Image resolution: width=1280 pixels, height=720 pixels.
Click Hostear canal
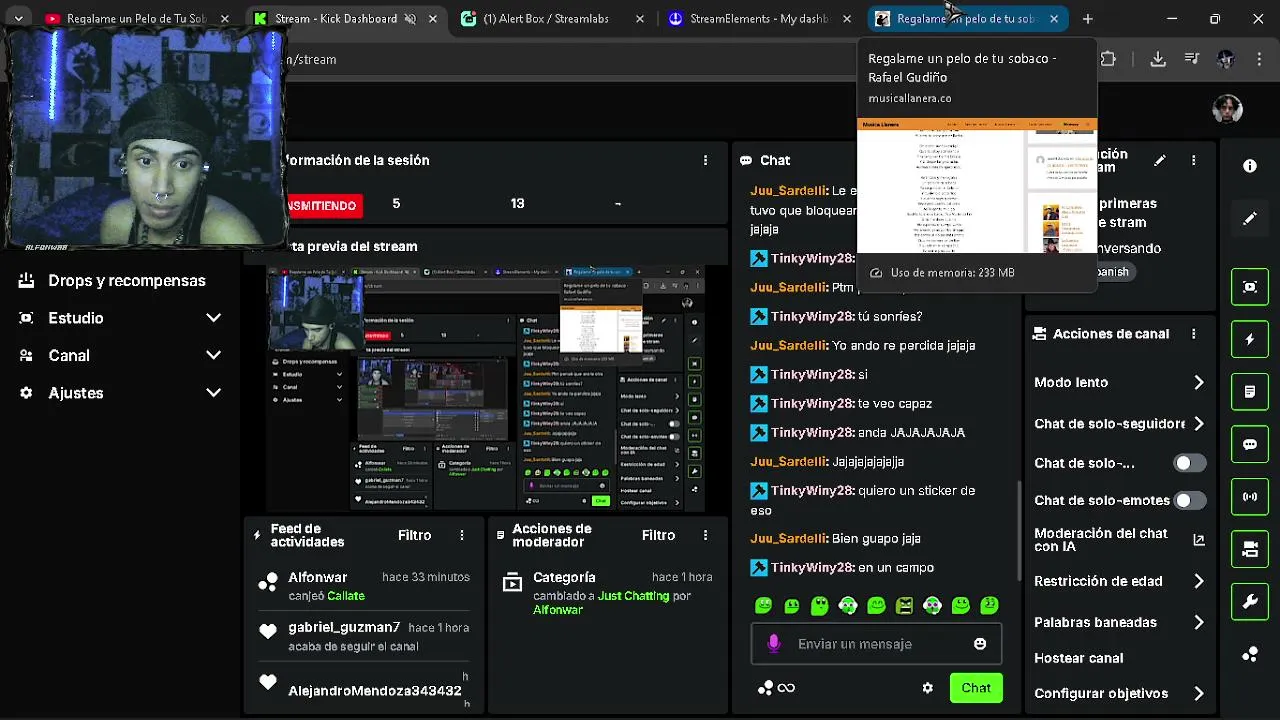[1079, 658]
